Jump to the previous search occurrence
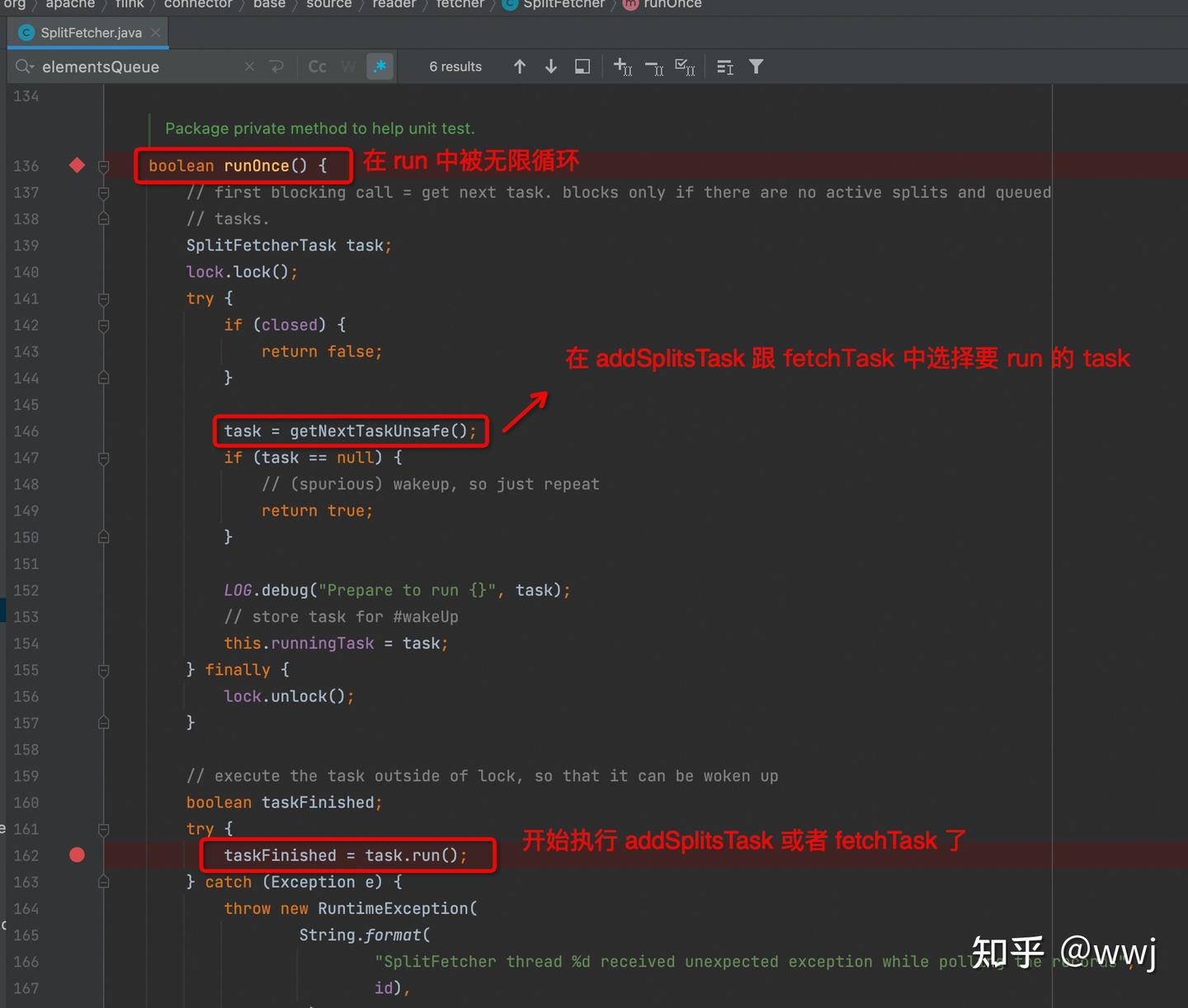The width and height of the screenshot is (1188, 1008). 520,66
